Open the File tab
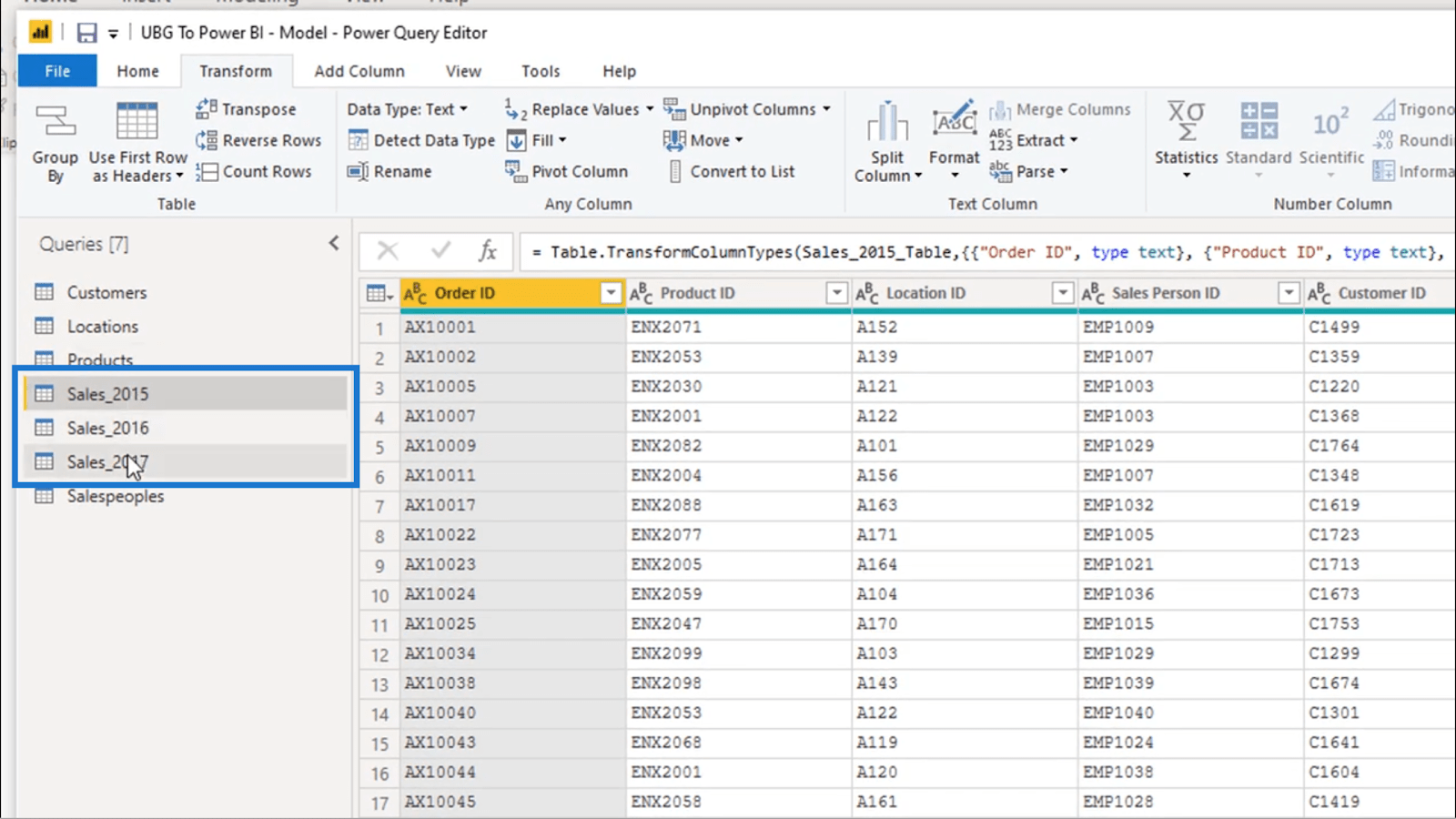This screenshot has height=819, width=1456. 57,71
